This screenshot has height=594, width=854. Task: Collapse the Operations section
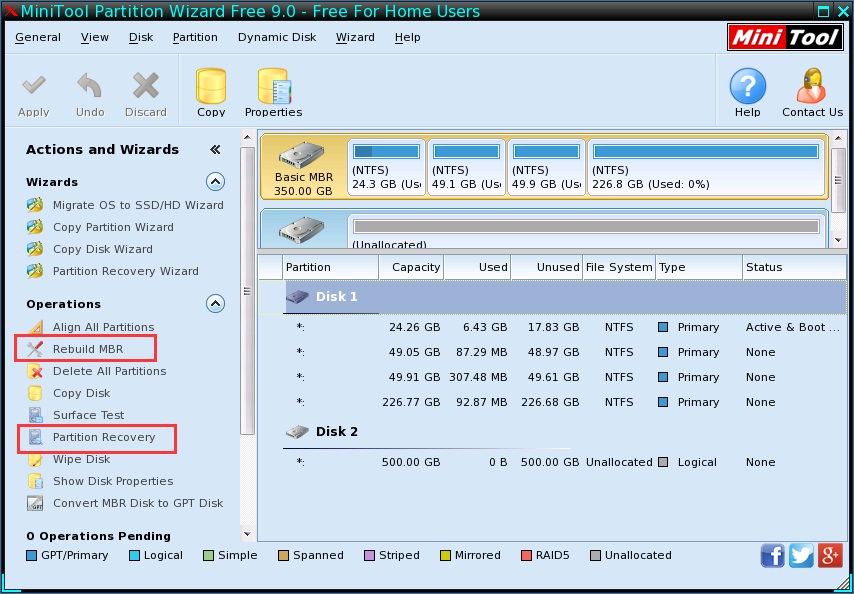[216, 303]
